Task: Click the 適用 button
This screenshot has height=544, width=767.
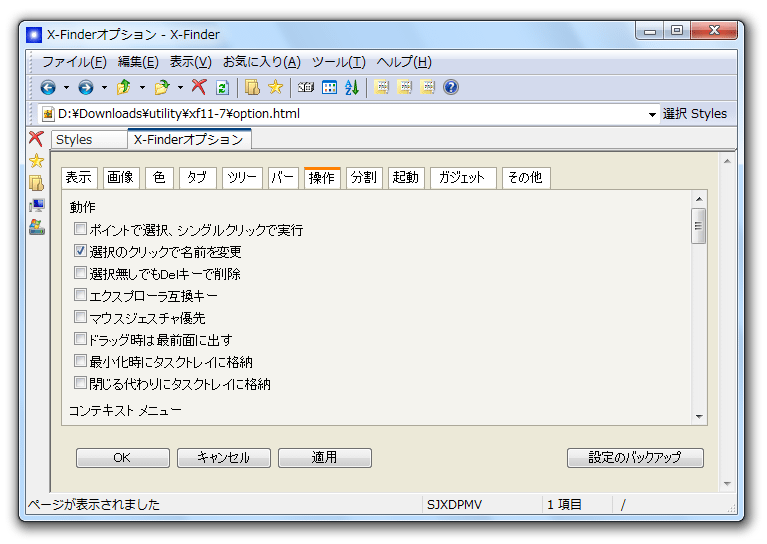Action: coord(324,457)
